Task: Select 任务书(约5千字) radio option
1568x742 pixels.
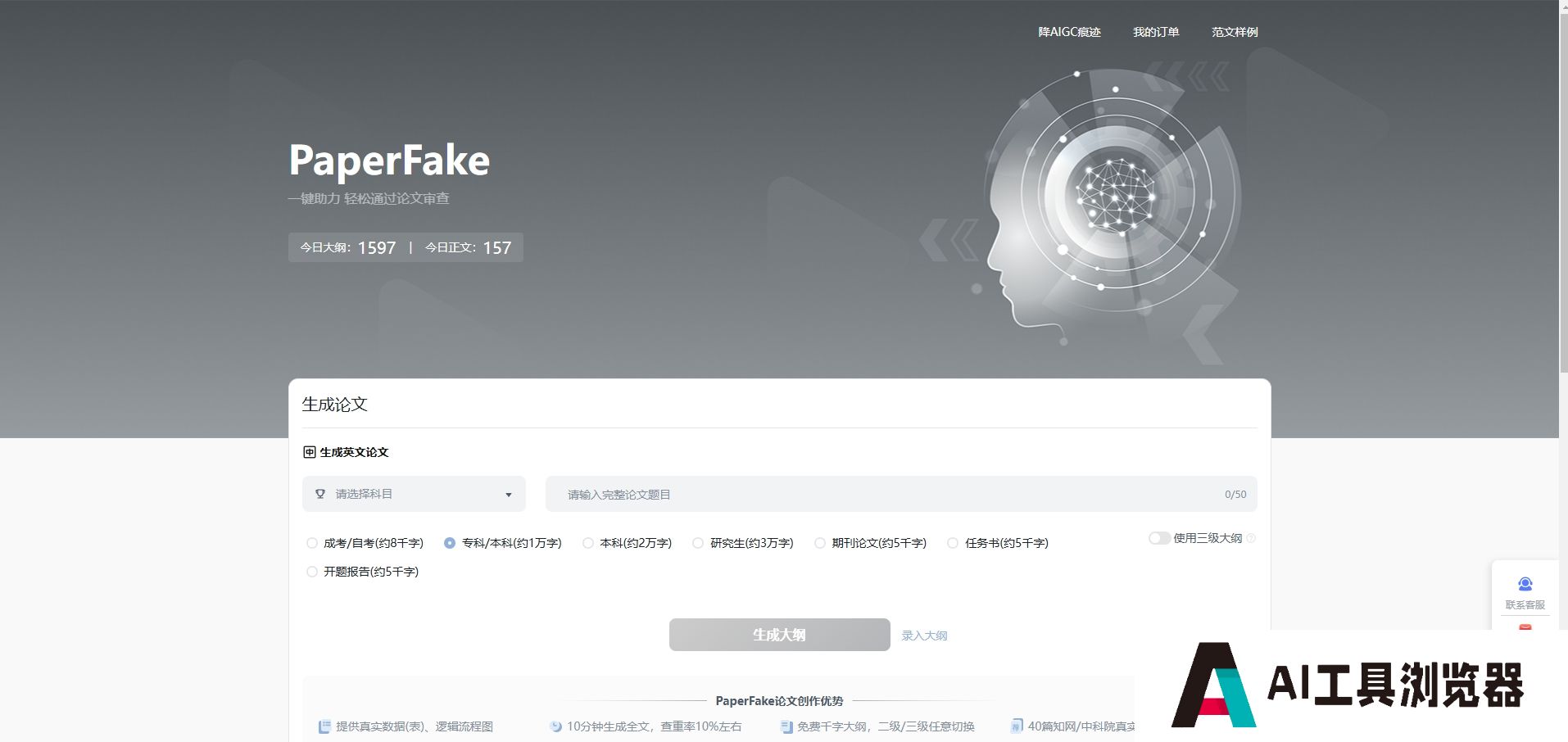Action: tap(998, 543)
